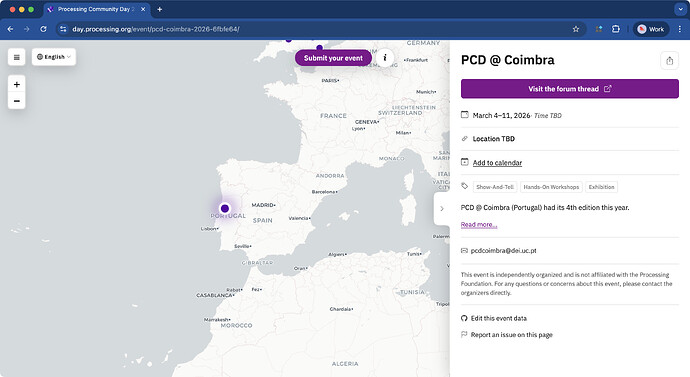Click the Submit your event button
Screen dimensions: 690x377
[333, 58]
